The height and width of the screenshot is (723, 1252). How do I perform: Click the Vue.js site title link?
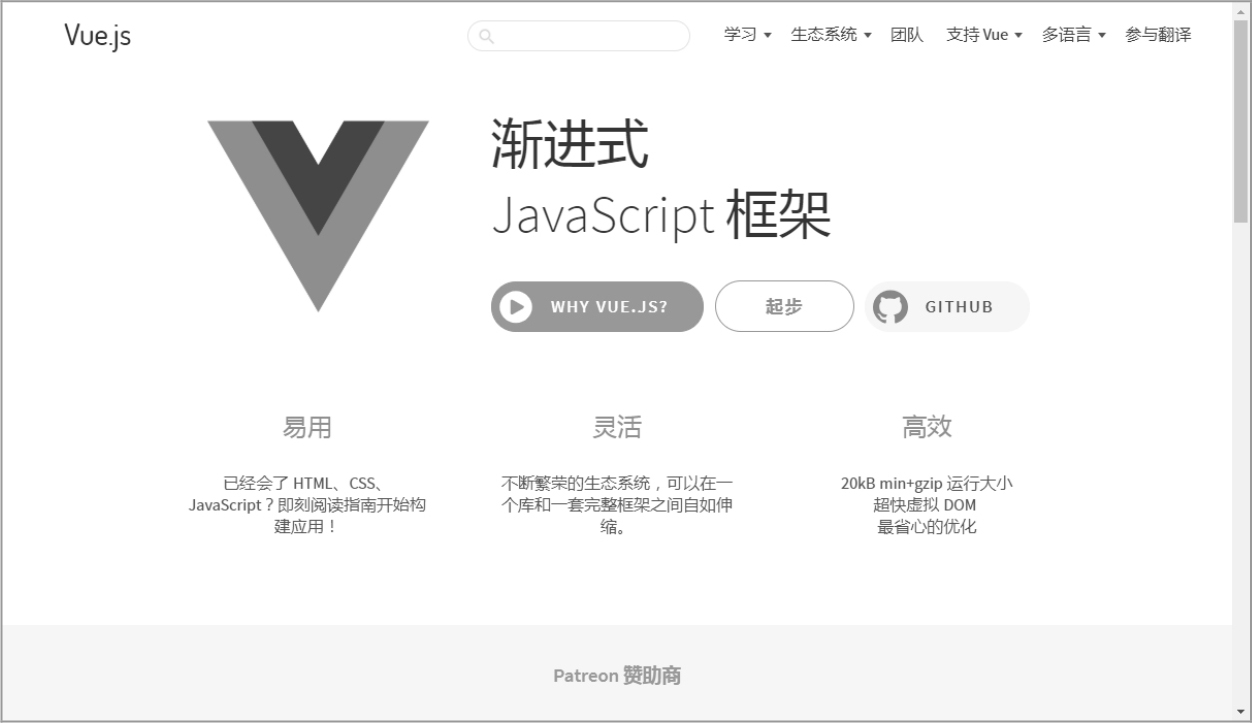[x=97, y=35]
